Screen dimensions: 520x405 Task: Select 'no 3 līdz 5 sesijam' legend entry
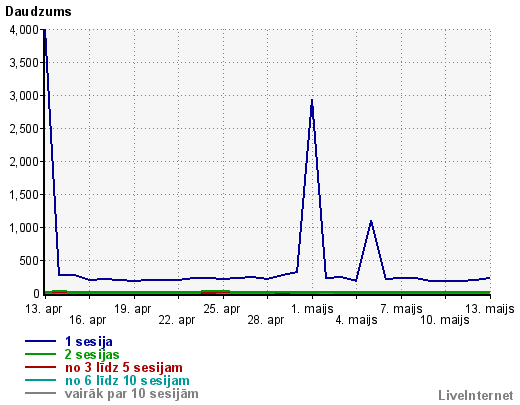(x=124, y=368)
